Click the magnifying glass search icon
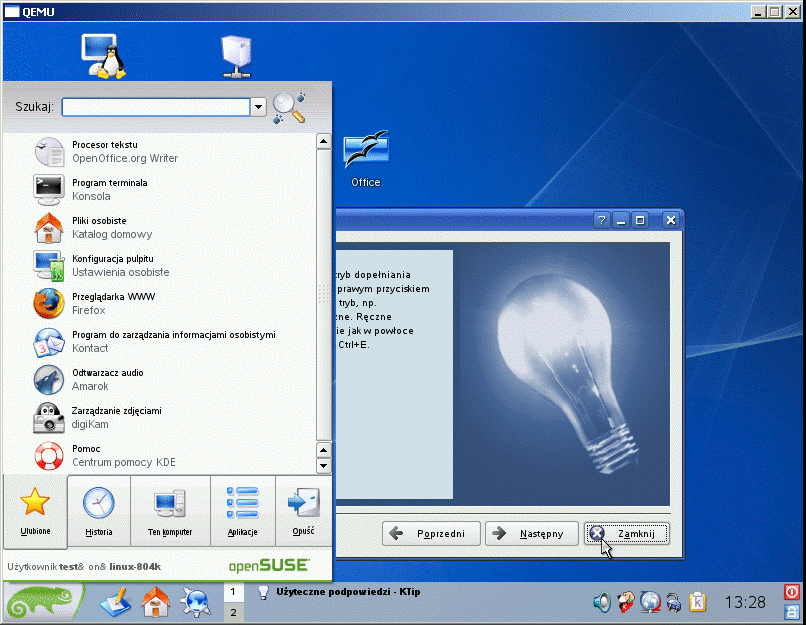The height and width of the screenshot is (625, 806). click(x=288, y=107)
